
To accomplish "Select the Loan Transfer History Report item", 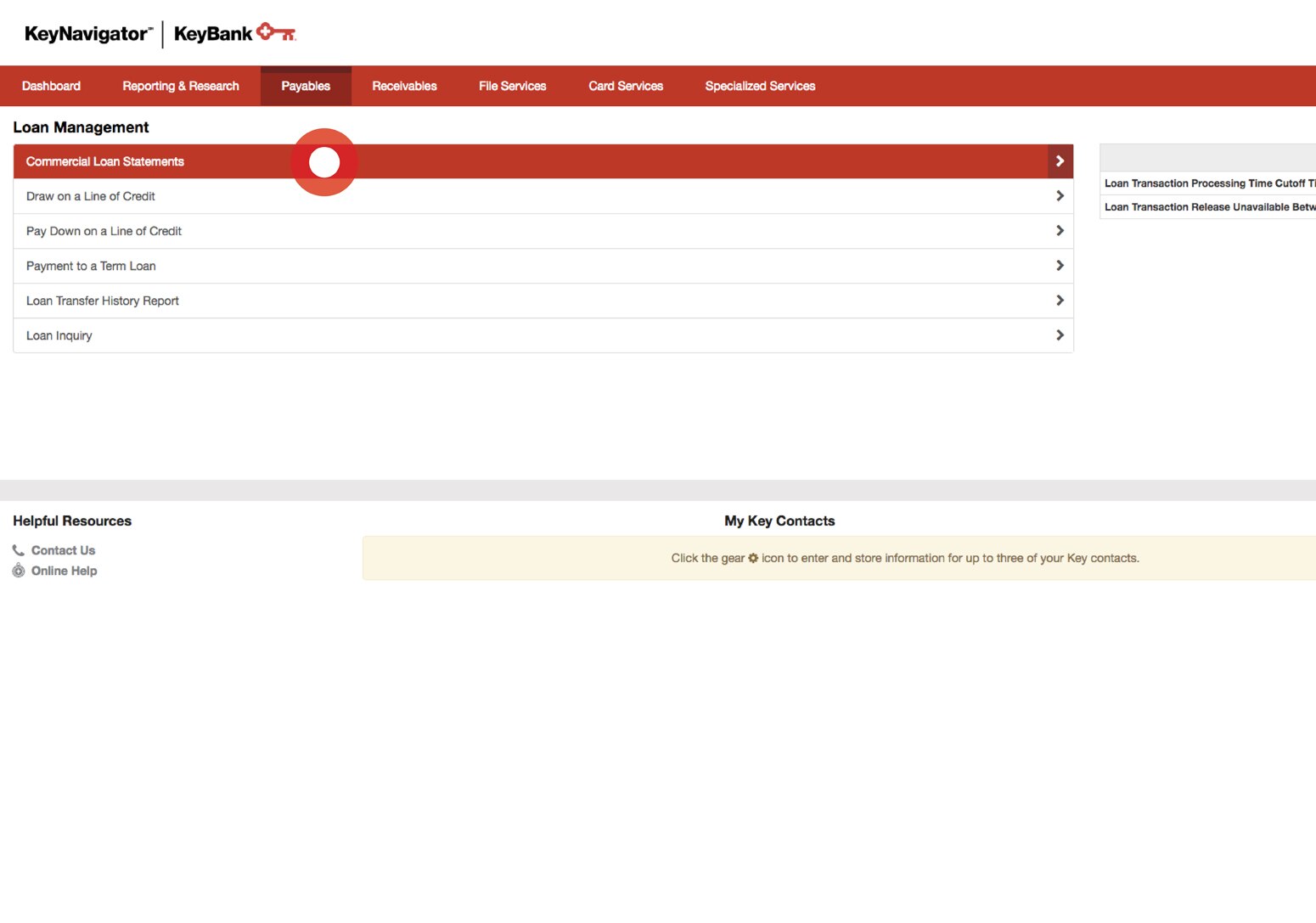I will [102, 300].
